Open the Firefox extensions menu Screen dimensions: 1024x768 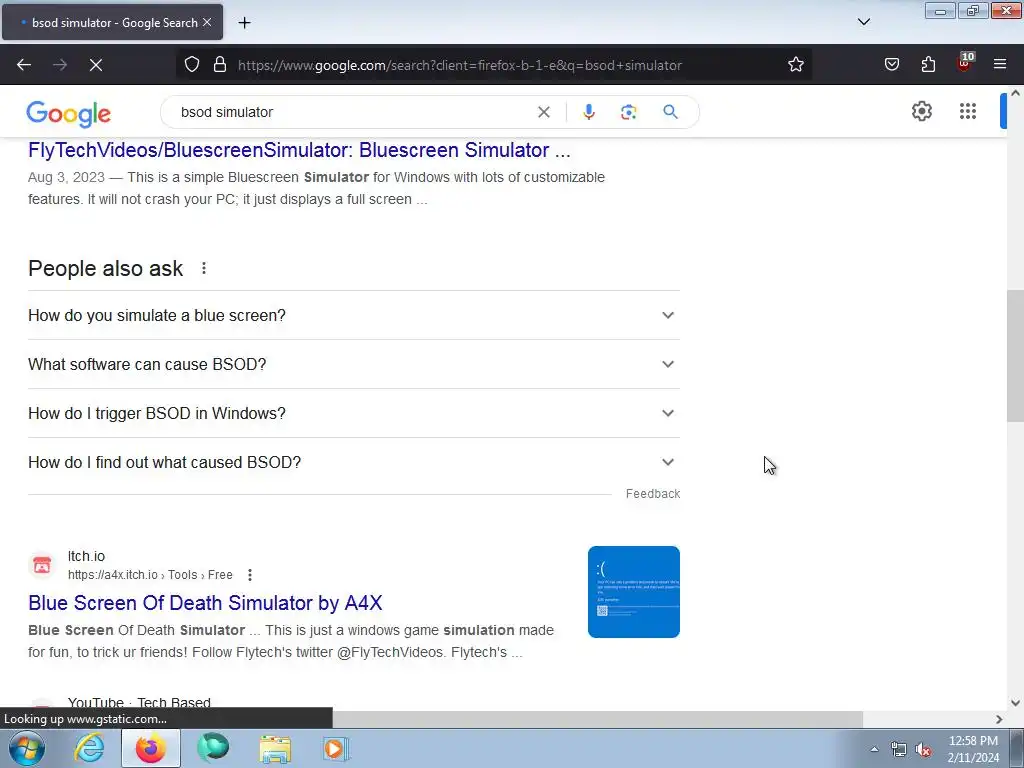point(928,65)
